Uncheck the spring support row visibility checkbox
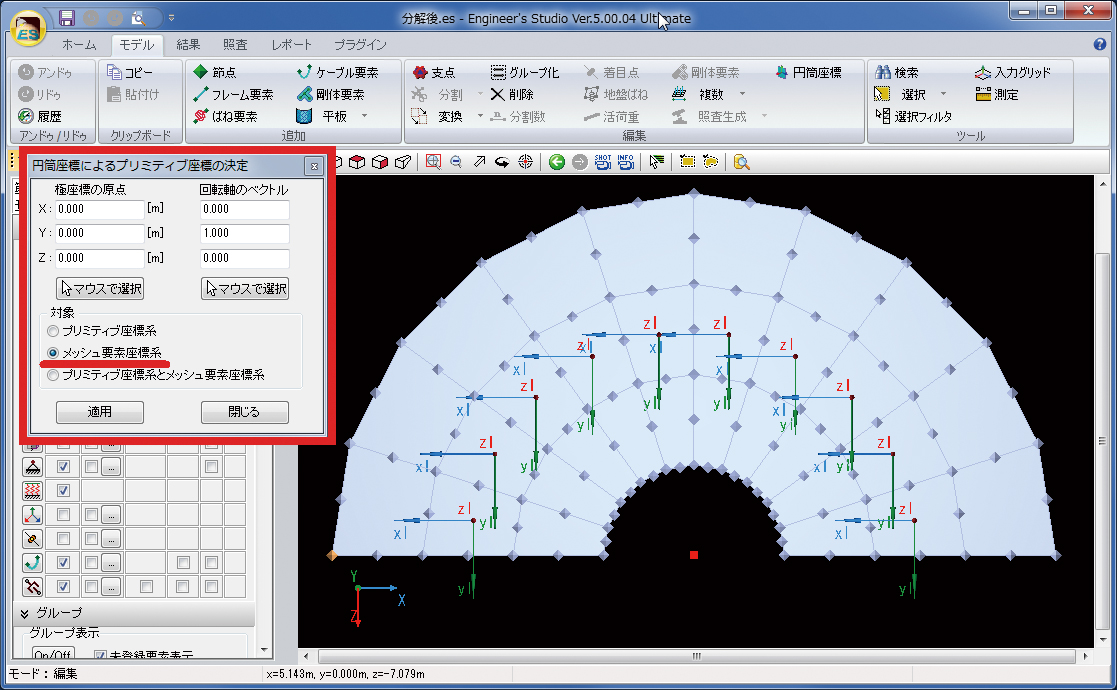This screenshot has width=1117, height=690. (x=63, y=490)
